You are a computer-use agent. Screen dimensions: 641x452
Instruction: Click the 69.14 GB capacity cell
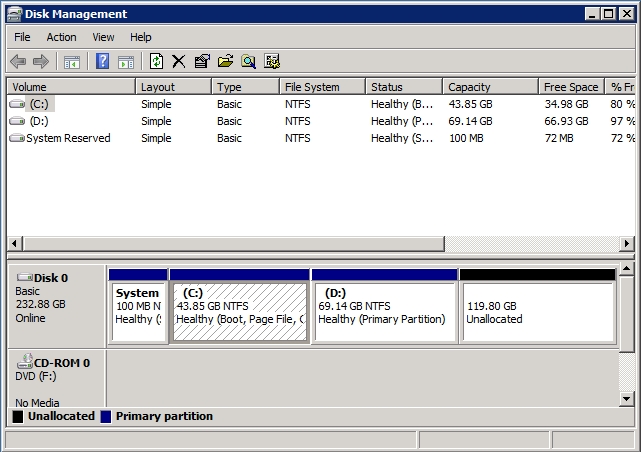471,121
